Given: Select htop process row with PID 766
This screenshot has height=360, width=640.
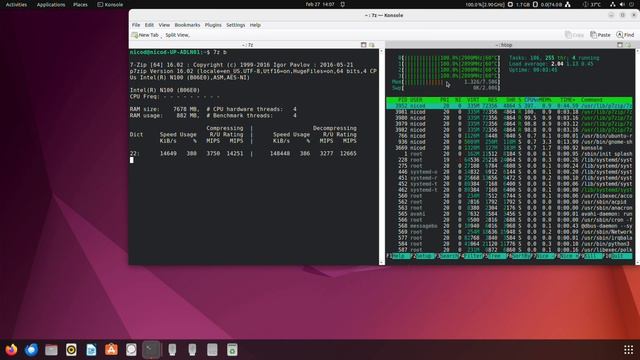Looking at the screenshot, I should 509,136.
